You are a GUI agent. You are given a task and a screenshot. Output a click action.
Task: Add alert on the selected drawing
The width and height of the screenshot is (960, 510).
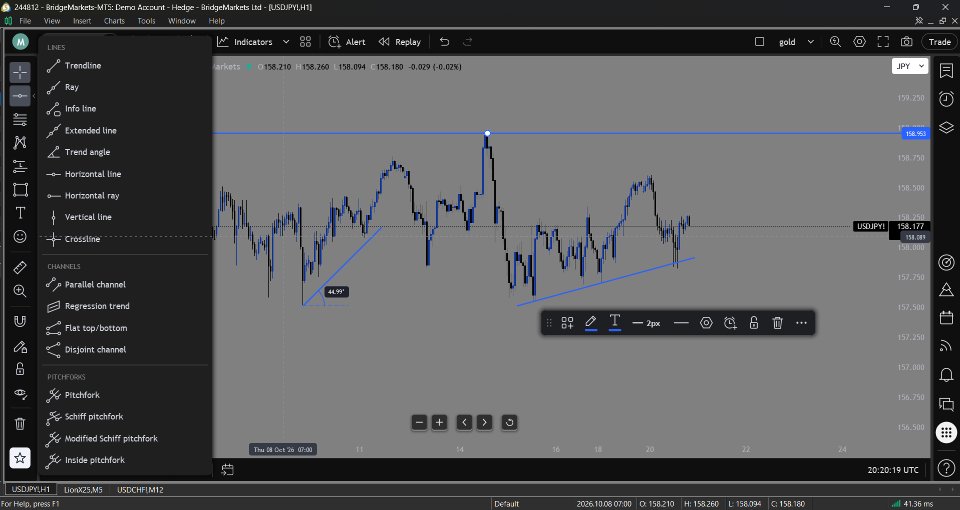[x=730, y=323]
